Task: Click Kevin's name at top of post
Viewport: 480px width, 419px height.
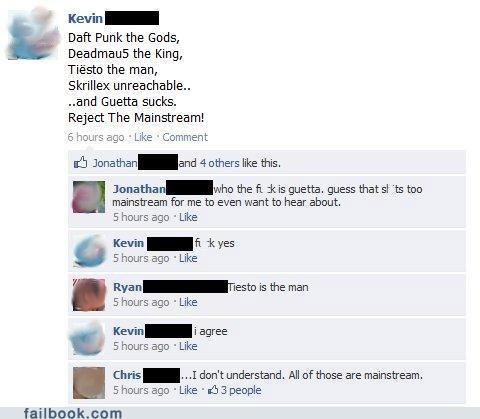Action: click(x=85, y=18)
